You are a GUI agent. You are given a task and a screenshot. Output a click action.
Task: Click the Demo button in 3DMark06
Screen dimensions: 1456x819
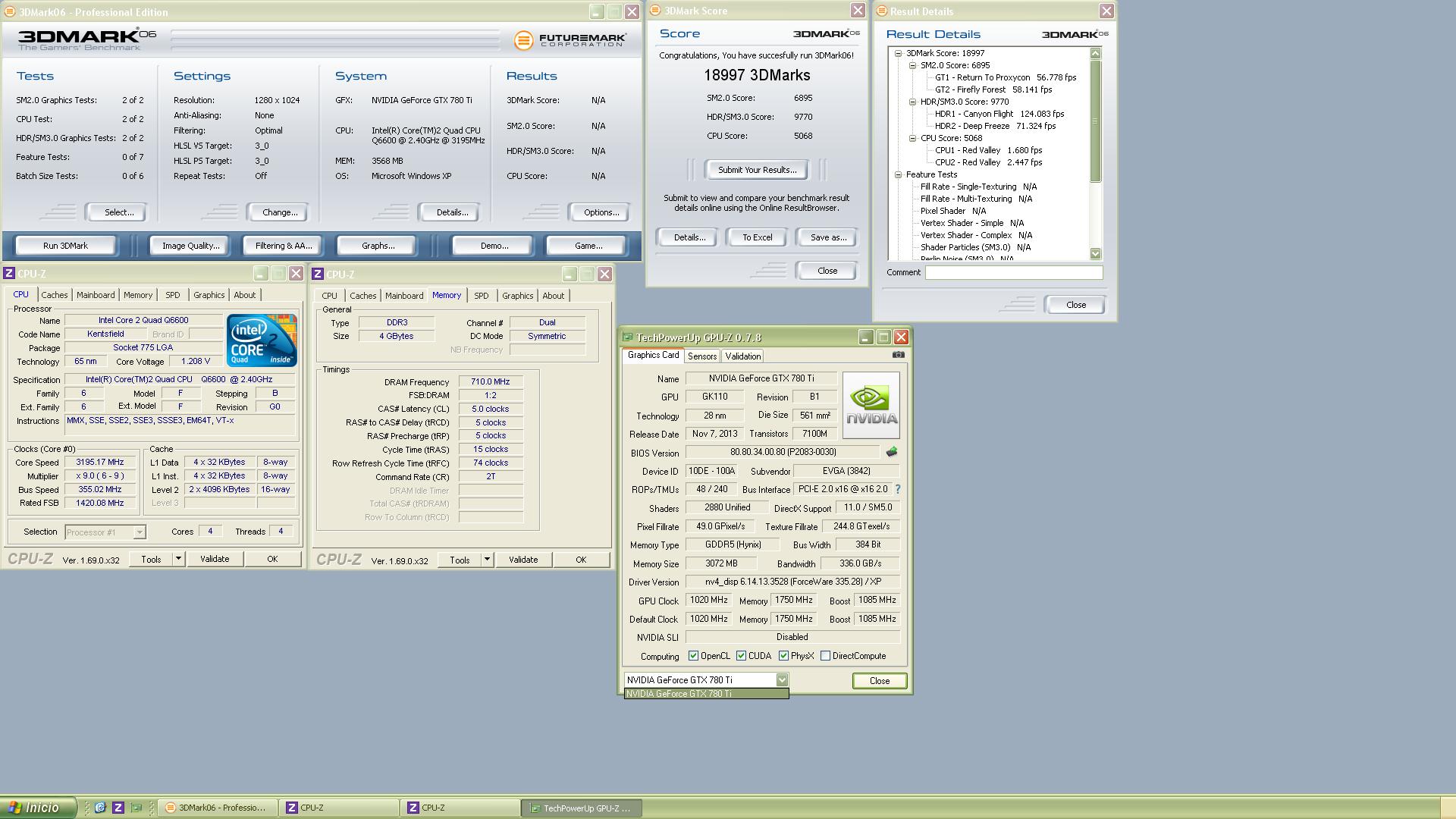coord(494,246)
